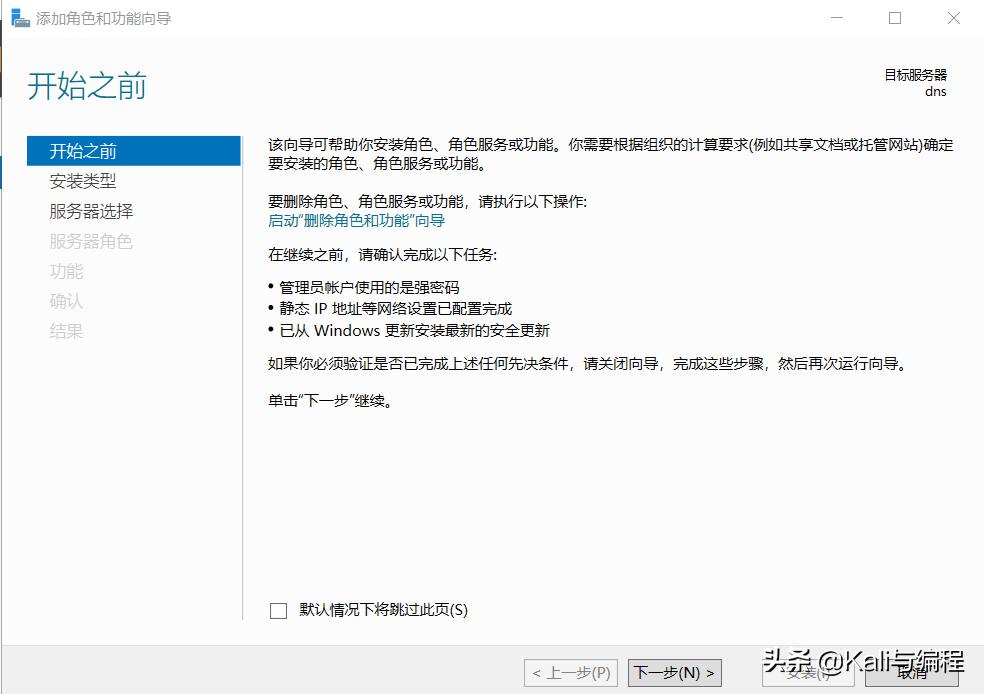Image resolution: width=984 pixels, height=694 pixels.
Task: Select the 功能 step in sidebar
Action: pyautogui.click(x=66, y=271)
